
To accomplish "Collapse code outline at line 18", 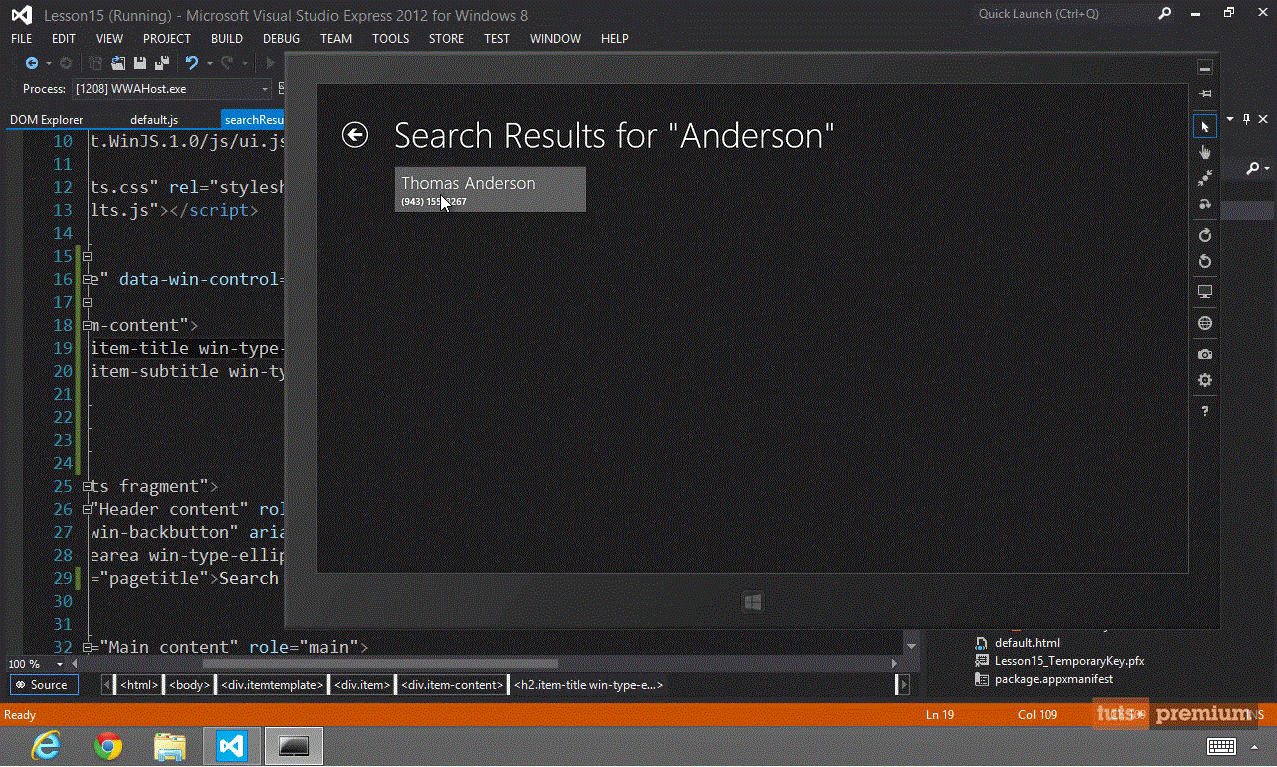I will tap(88, 325).
